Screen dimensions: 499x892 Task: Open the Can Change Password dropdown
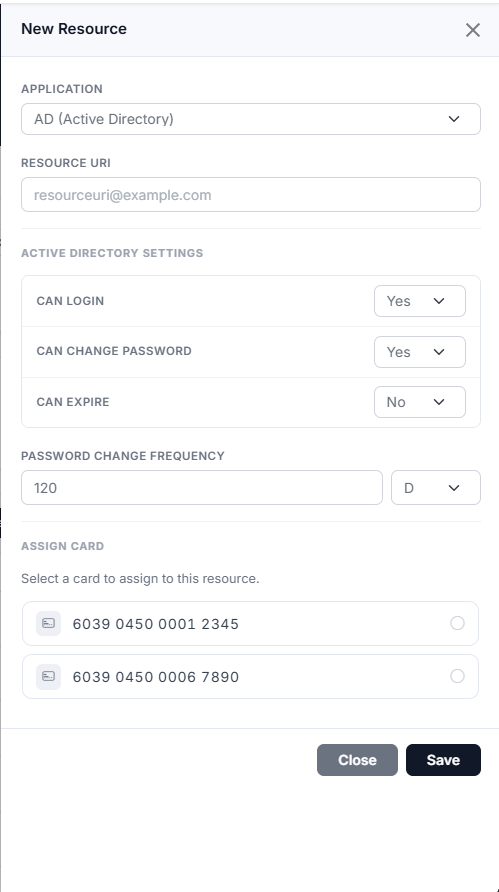point(420,352)
